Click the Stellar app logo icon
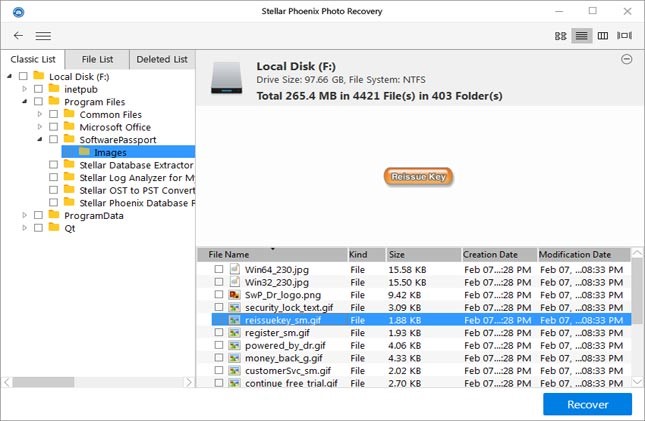645x421 pixels. pyautogui.click(x=19, y=12)
